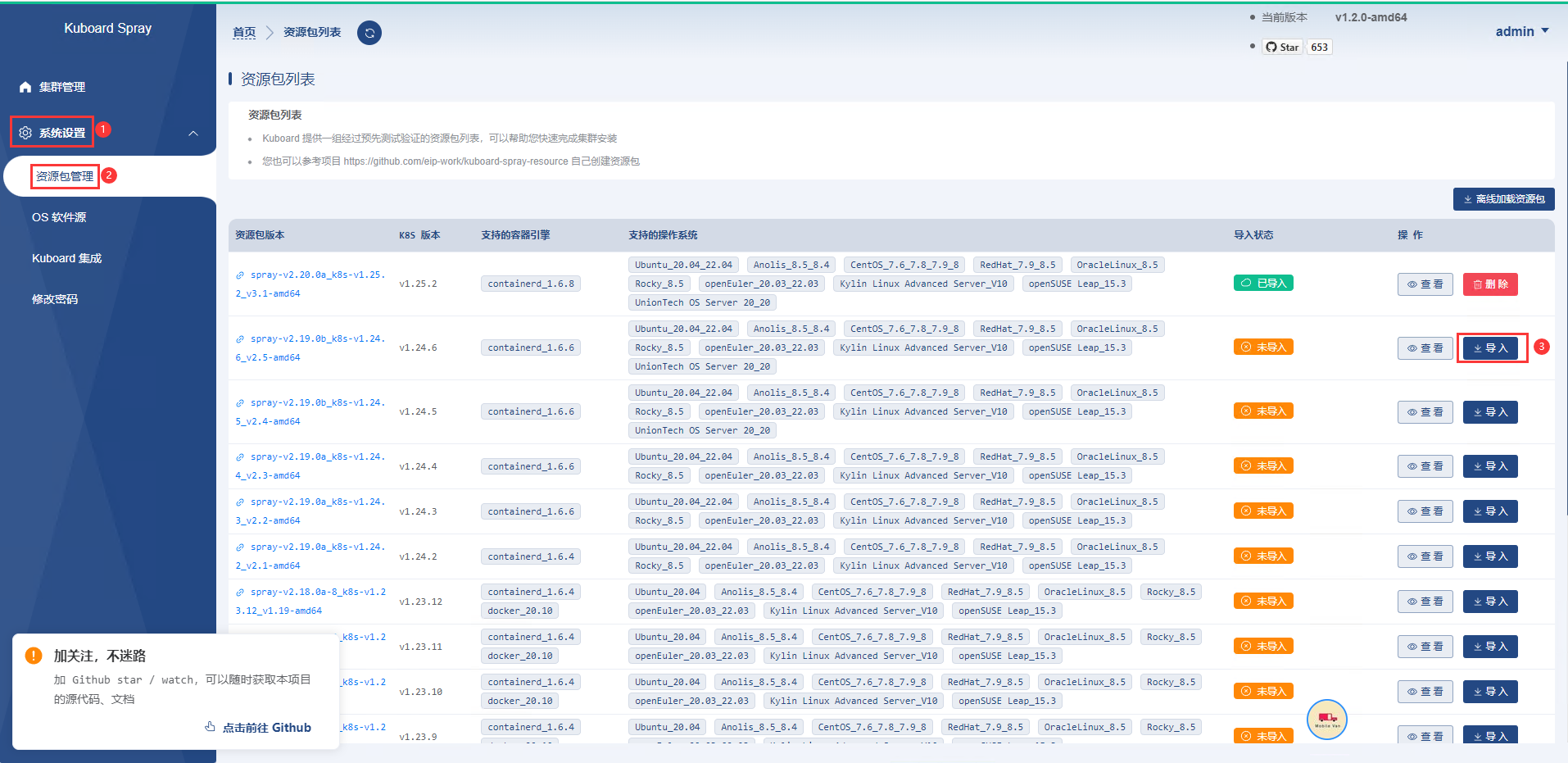The image size is (1568, 763).
Task: Open spray-v2.19.0a_k8s-v1.24.3 resource package link
Action: (x=310, y=511)
